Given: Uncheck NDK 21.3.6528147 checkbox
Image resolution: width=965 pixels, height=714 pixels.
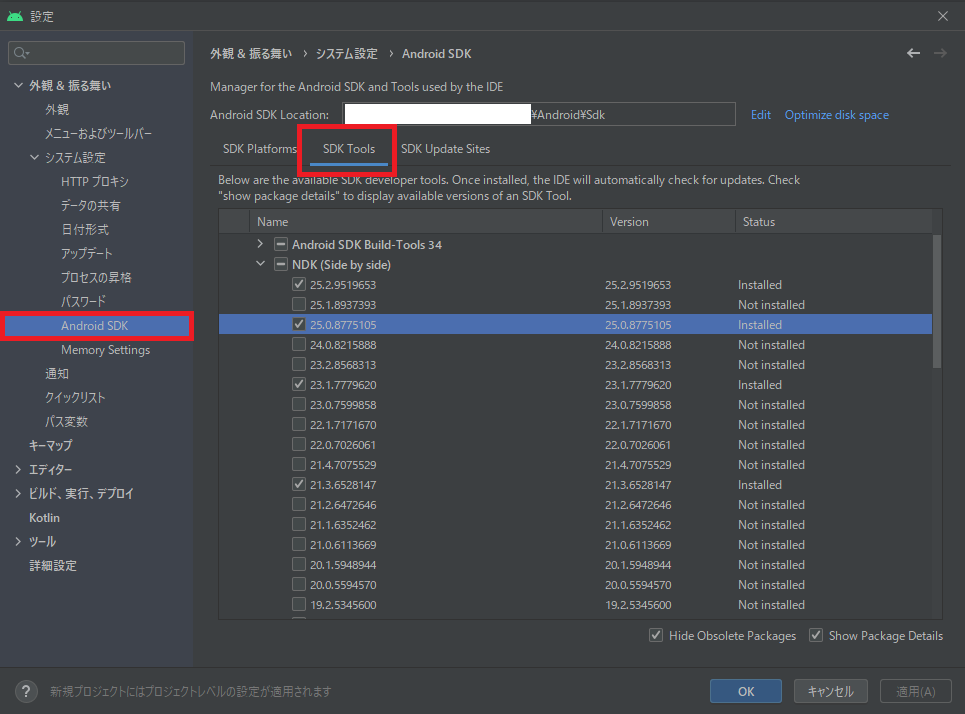Looking at the screenshot, I should pos(298,484).
